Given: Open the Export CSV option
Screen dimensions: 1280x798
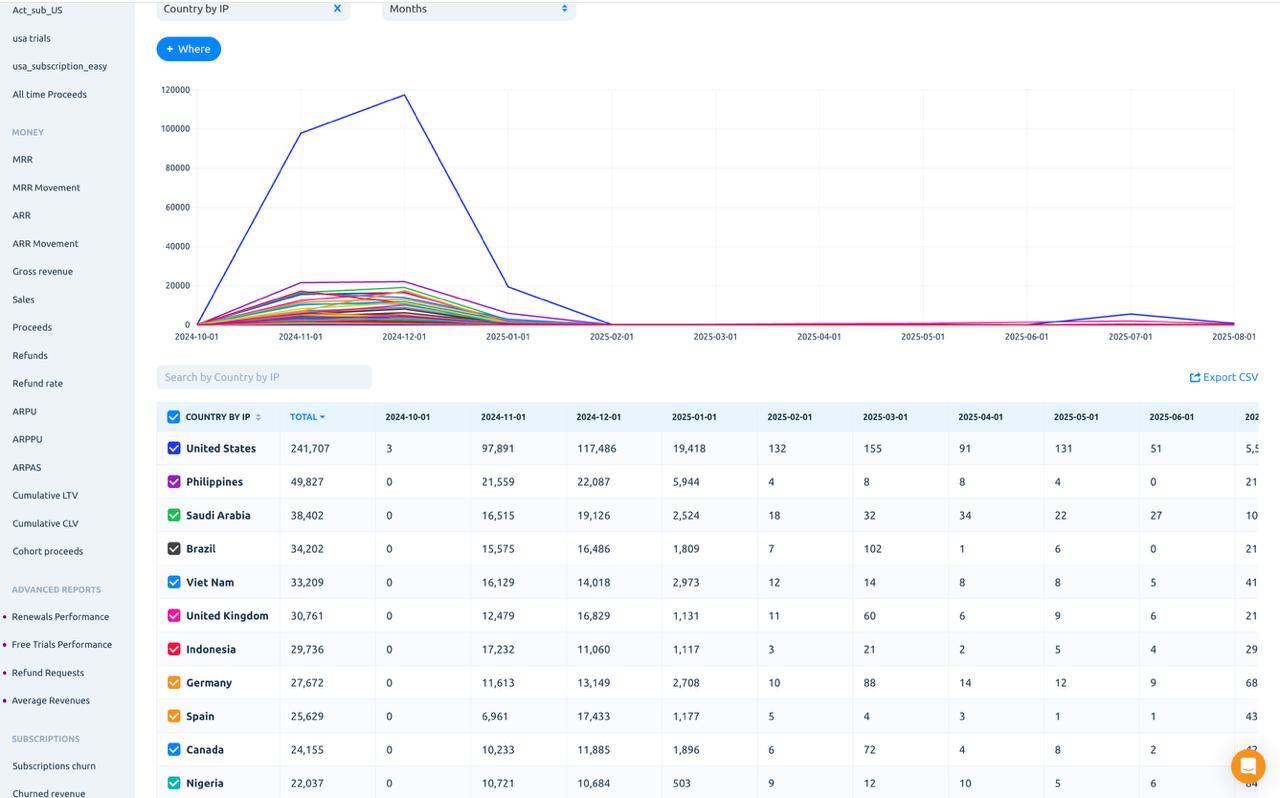Looking at the screenshot, I should 1223,377.
